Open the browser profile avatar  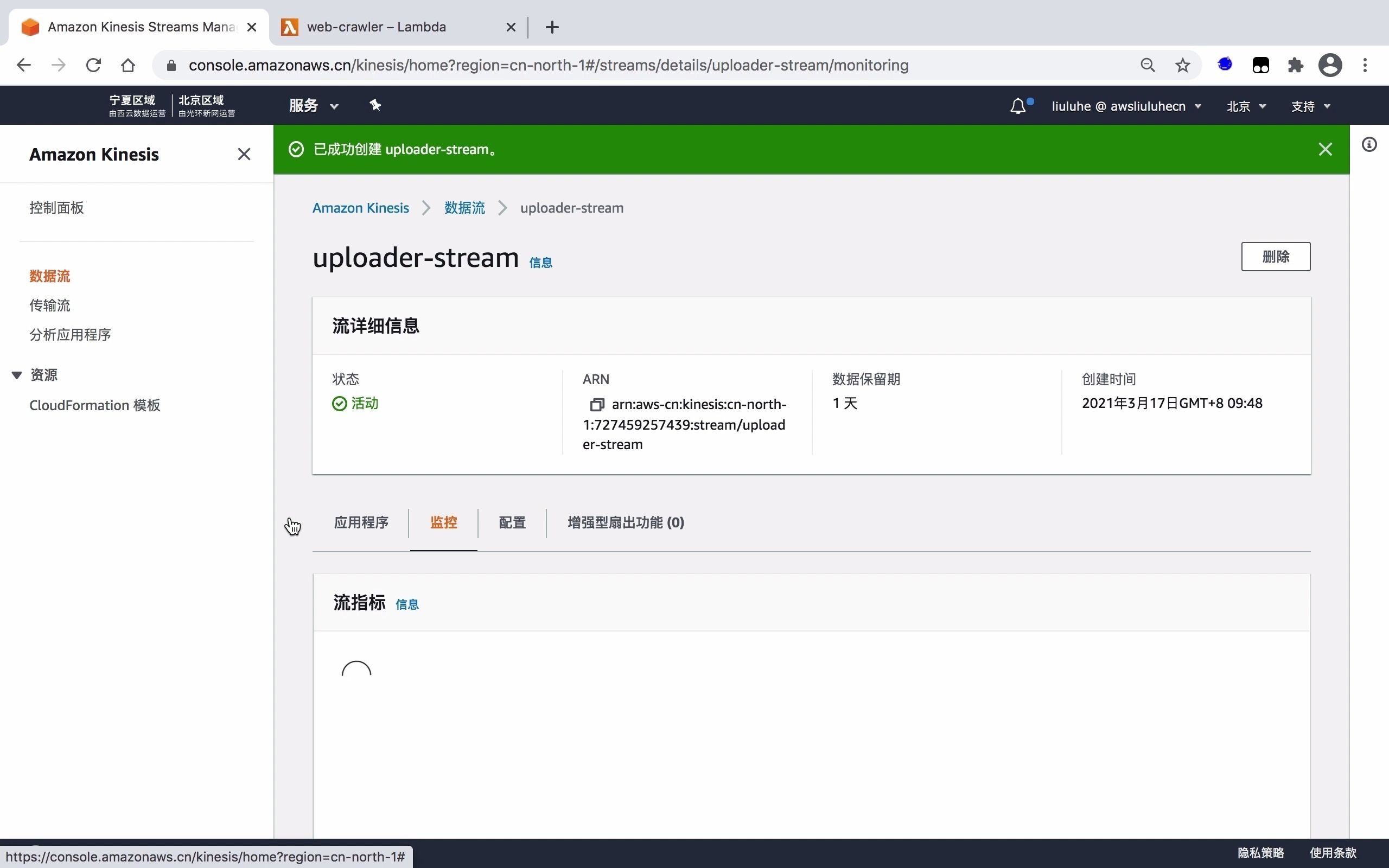coord(1330,65)
